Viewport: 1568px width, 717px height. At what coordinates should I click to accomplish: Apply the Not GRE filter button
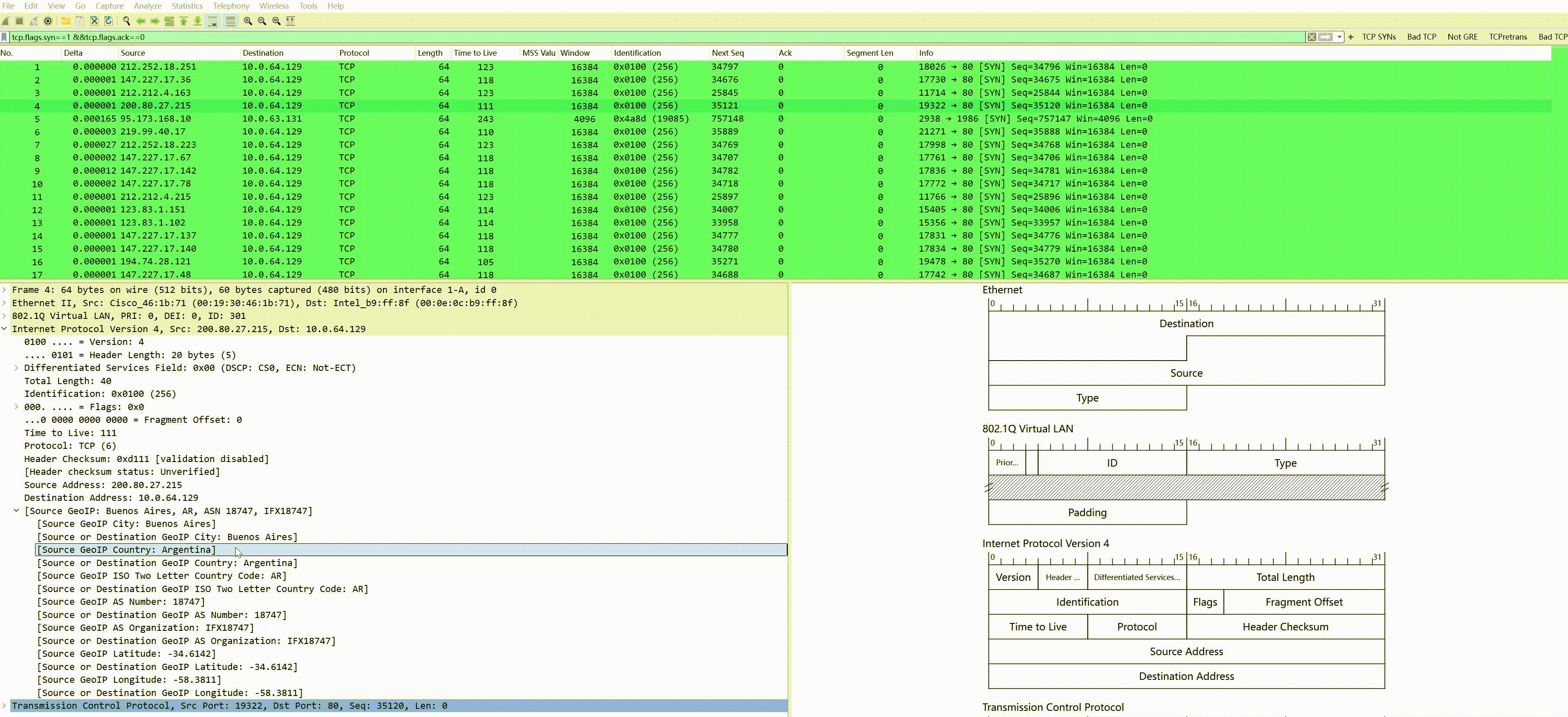[1462, 37]
